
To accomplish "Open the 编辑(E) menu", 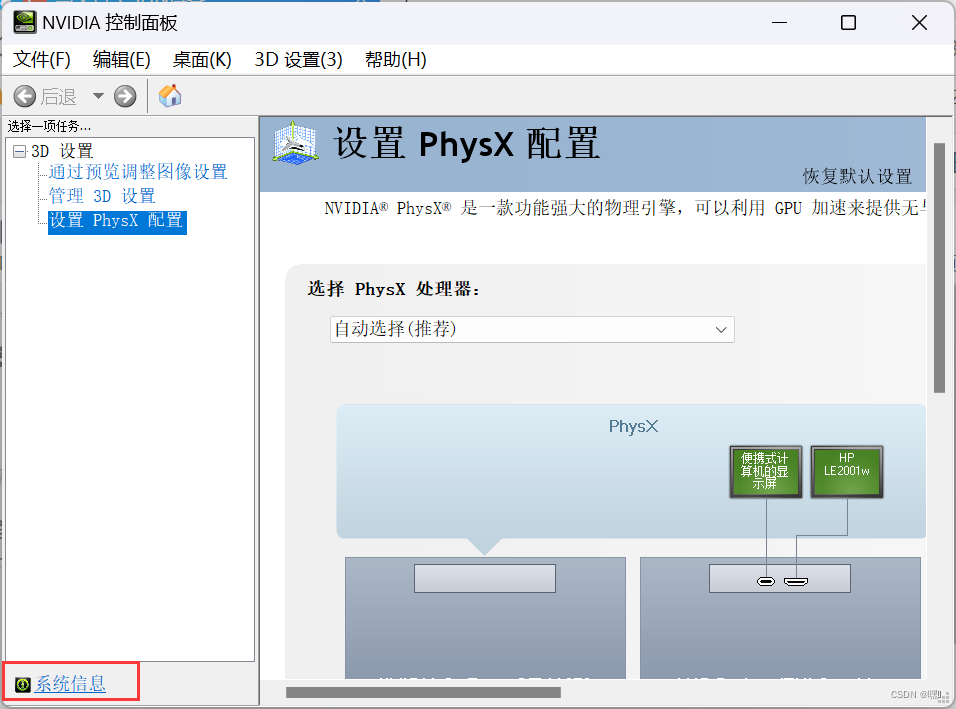I will click(120, 60).
